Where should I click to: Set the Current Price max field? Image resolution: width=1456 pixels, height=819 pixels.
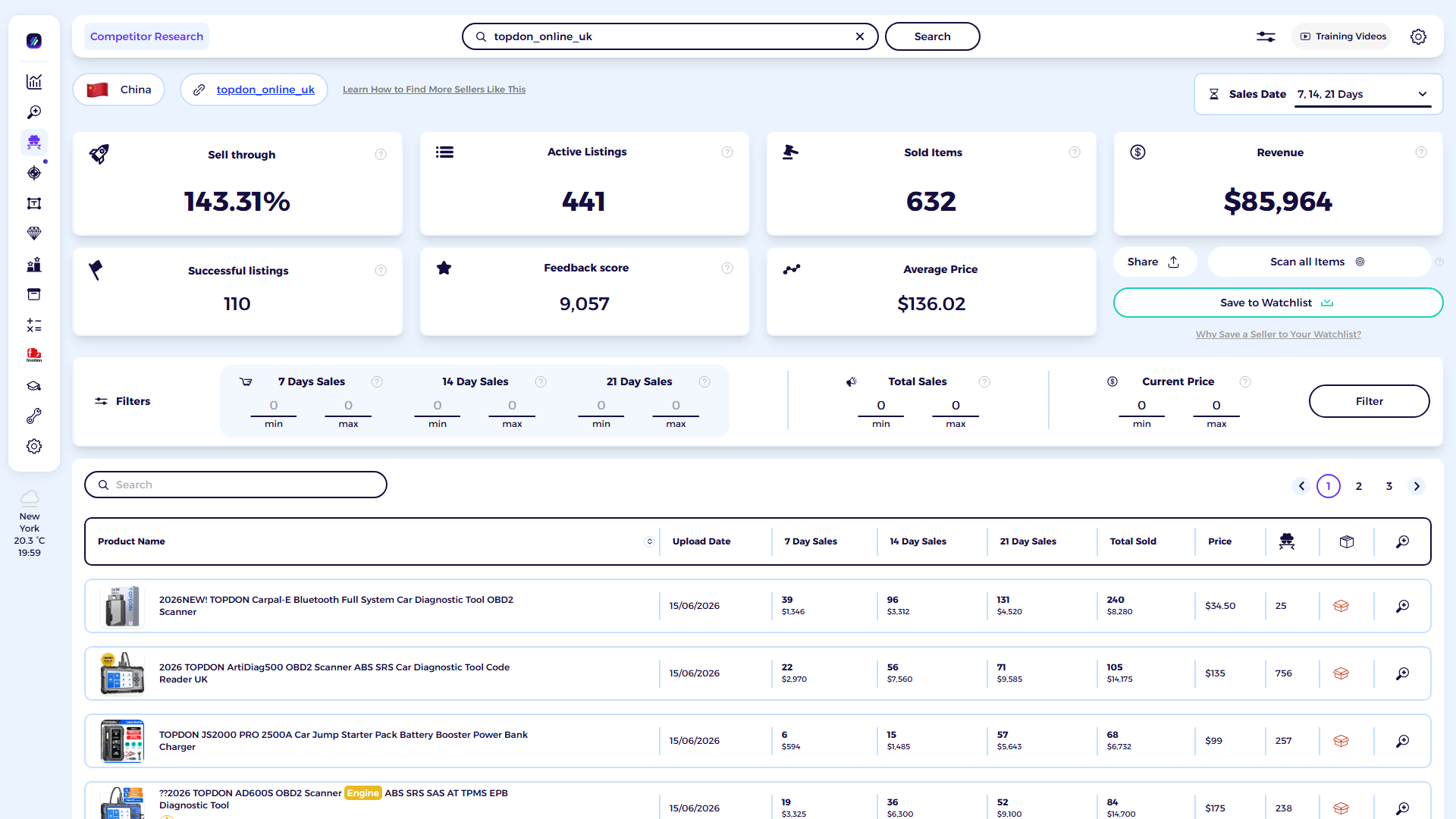click(1216, 406)
